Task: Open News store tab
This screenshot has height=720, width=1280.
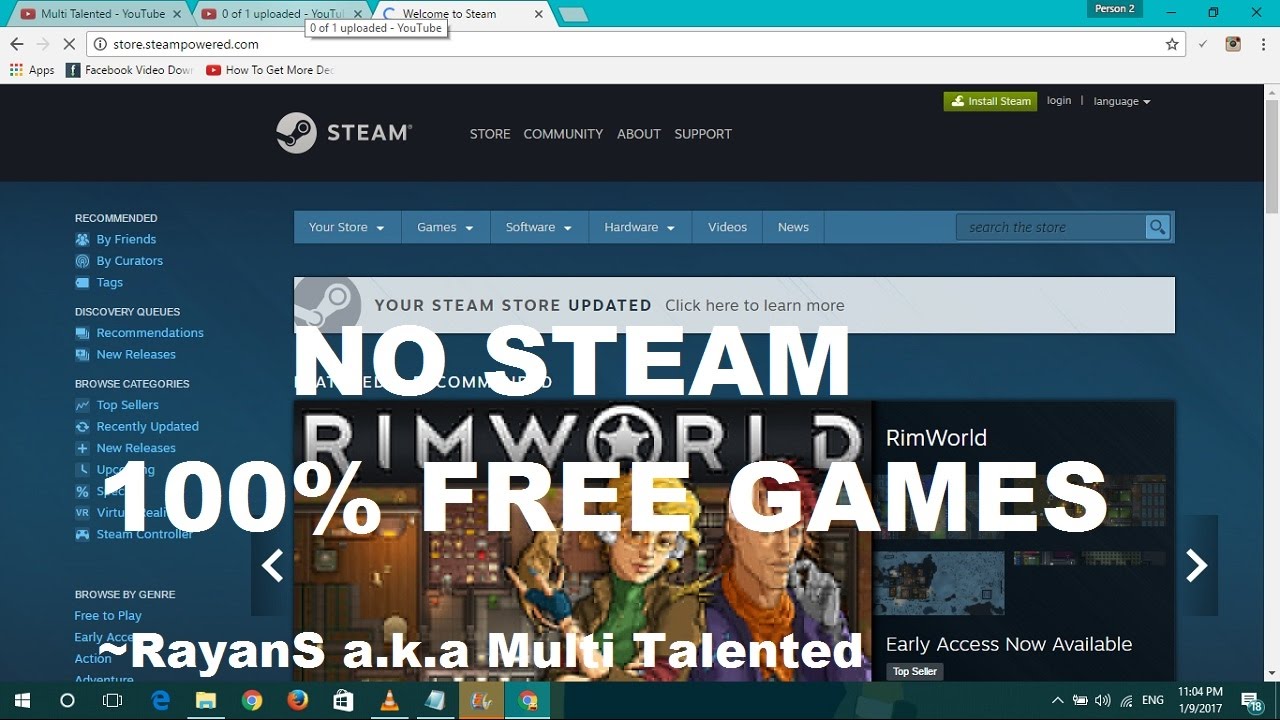Action: click(x=793, y=227)
